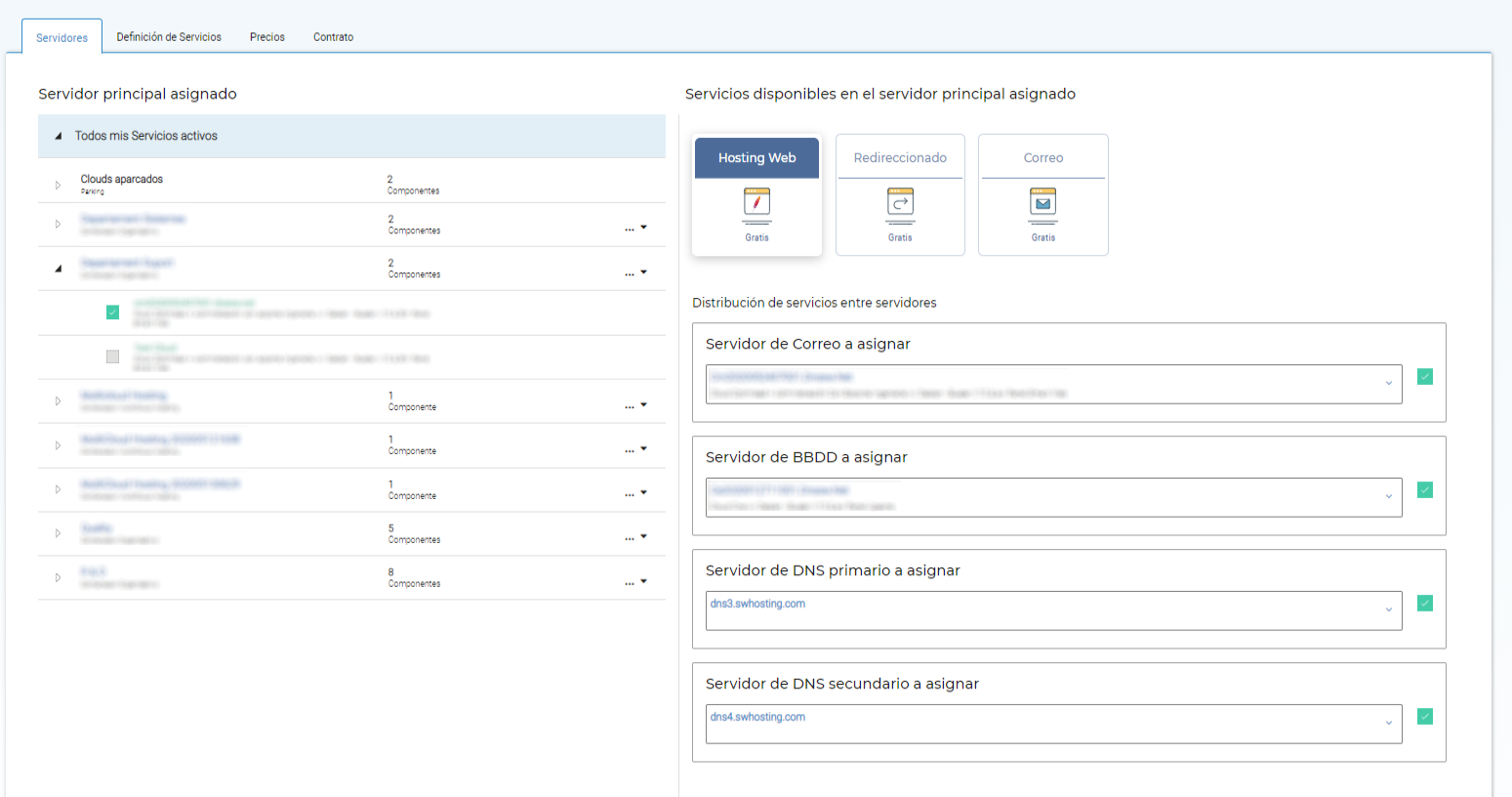Open options menu of the expanded 2 Componentes row
The width and height of the screenshot is (1512, 797).
click(x=635, y=273)
